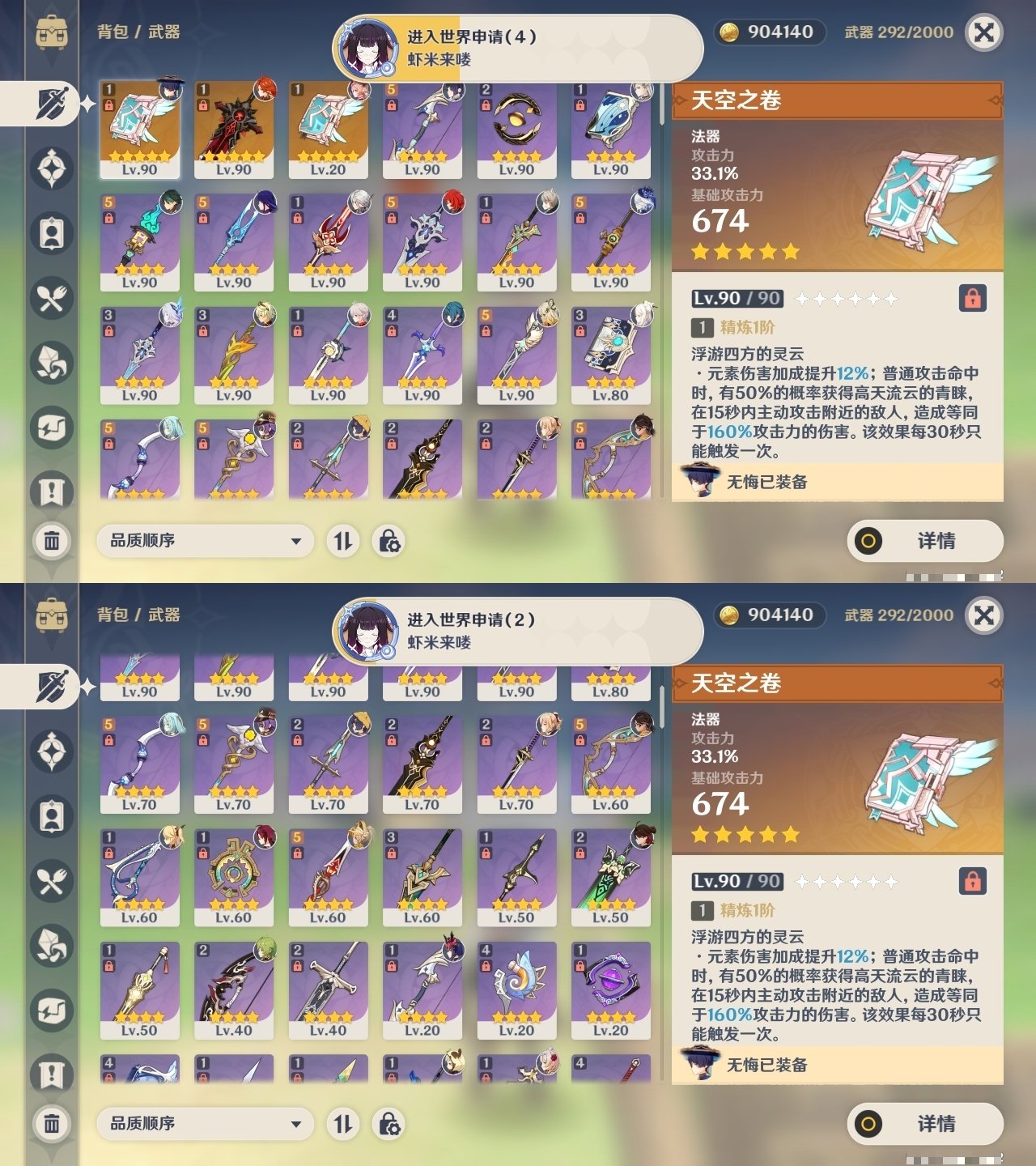Select the golden polearm at Lv.50
Image resolution: width=1036 pixels, height=1166 pixels.
140,990
